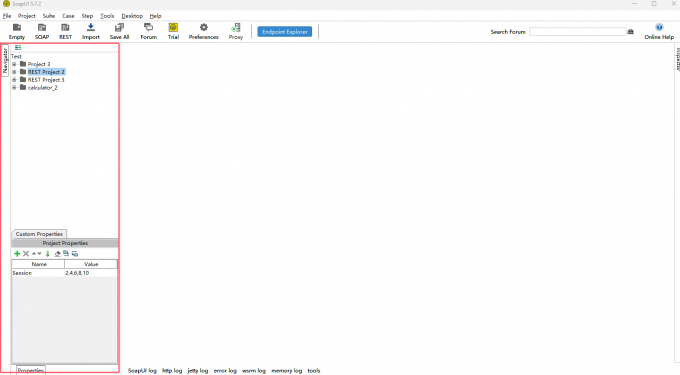Save properties to file icon
Image resolution: width=680 pixels, height=375 pixels.
click(75, 254)
